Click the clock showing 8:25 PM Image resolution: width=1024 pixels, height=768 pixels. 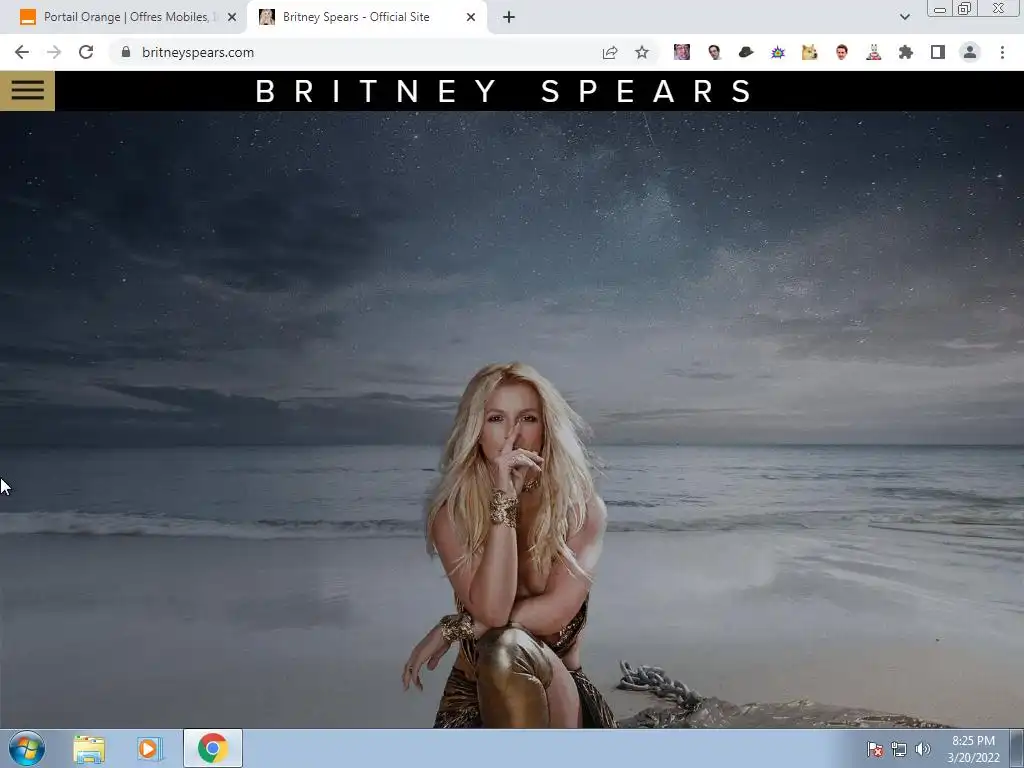click(973, 748)
